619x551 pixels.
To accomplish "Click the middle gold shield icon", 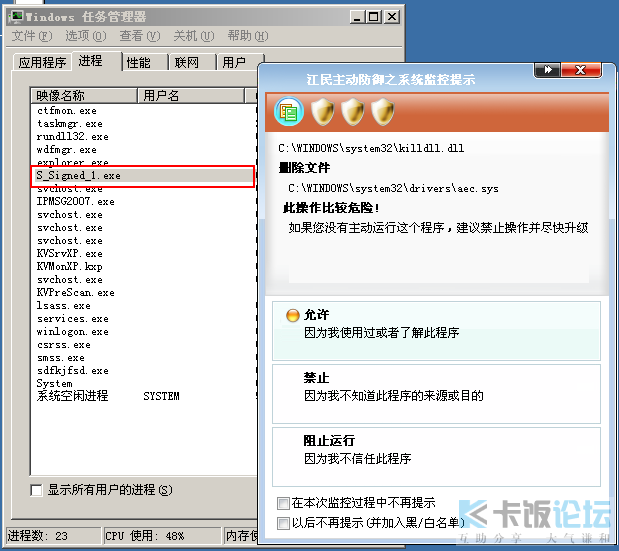I will [353, 112].
